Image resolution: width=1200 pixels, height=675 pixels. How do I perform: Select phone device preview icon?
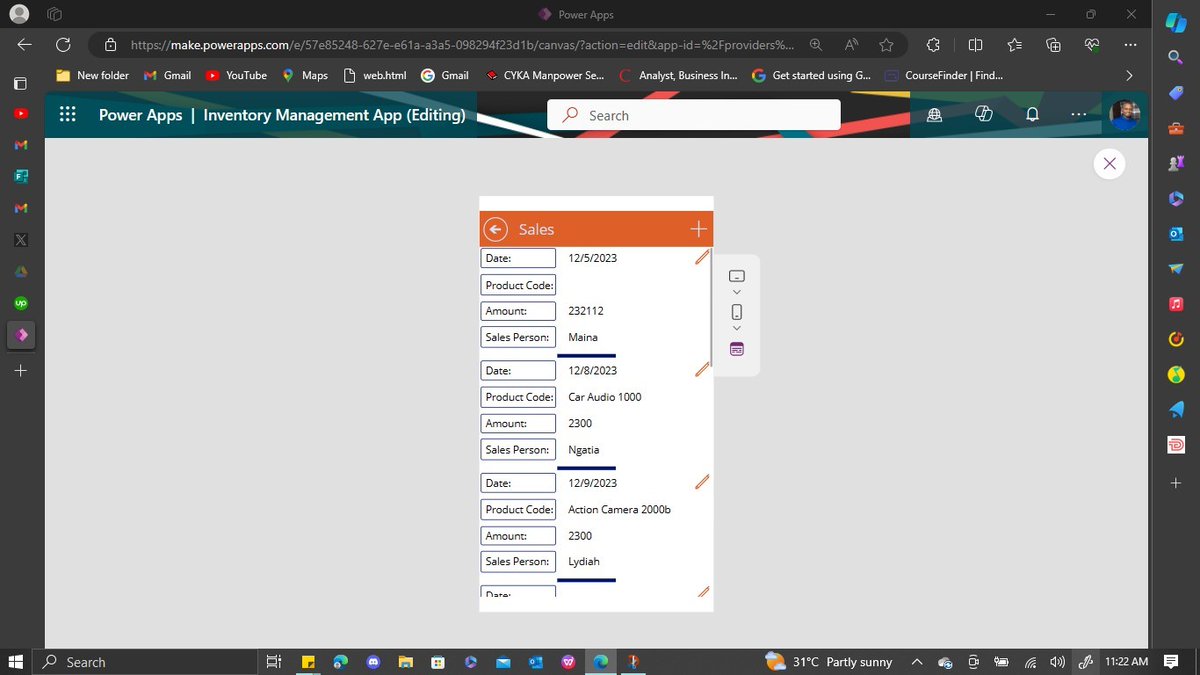point(737,311)
